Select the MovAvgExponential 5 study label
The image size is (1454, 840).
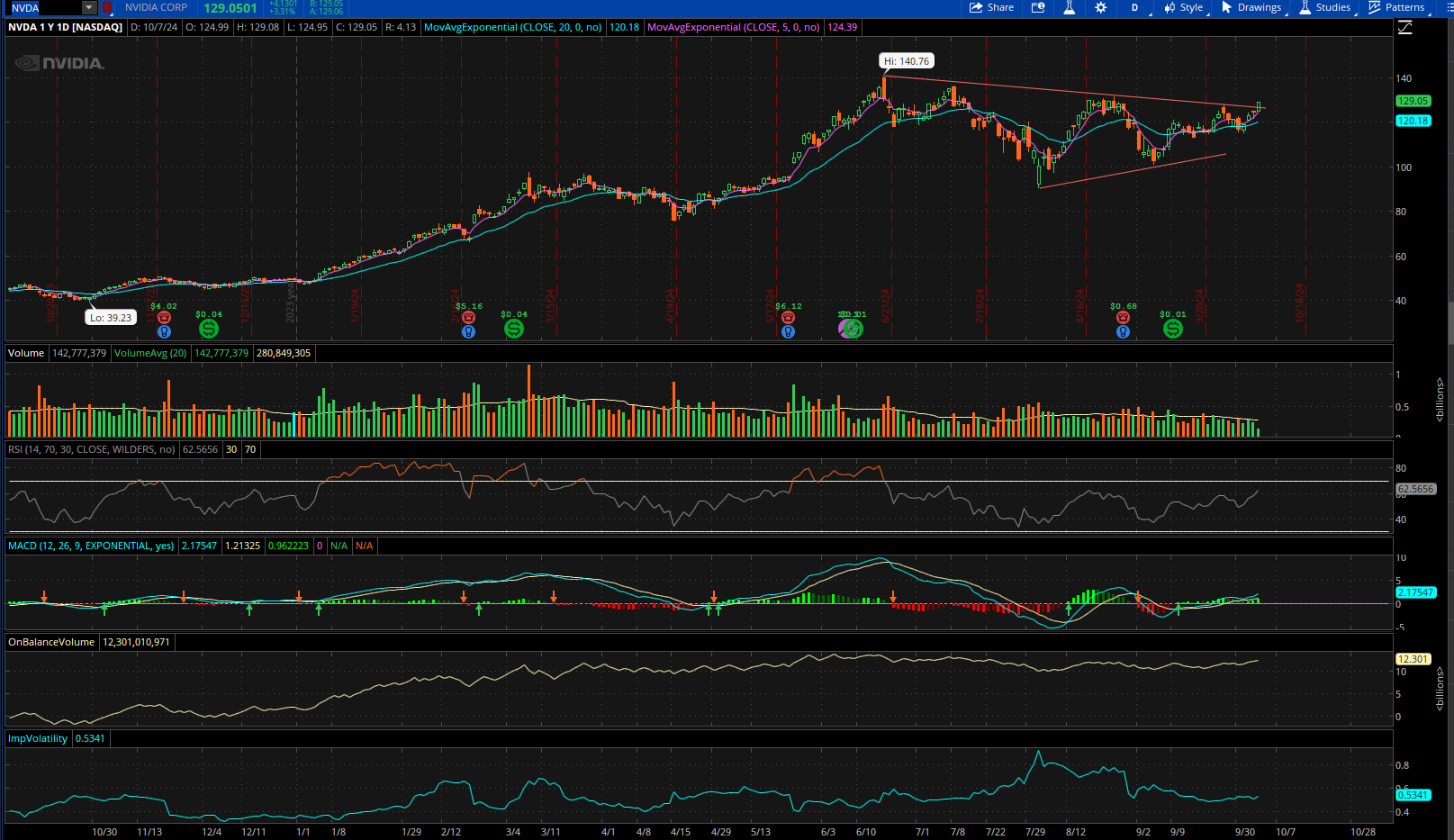pyautogui.click(x=733, y=27)
